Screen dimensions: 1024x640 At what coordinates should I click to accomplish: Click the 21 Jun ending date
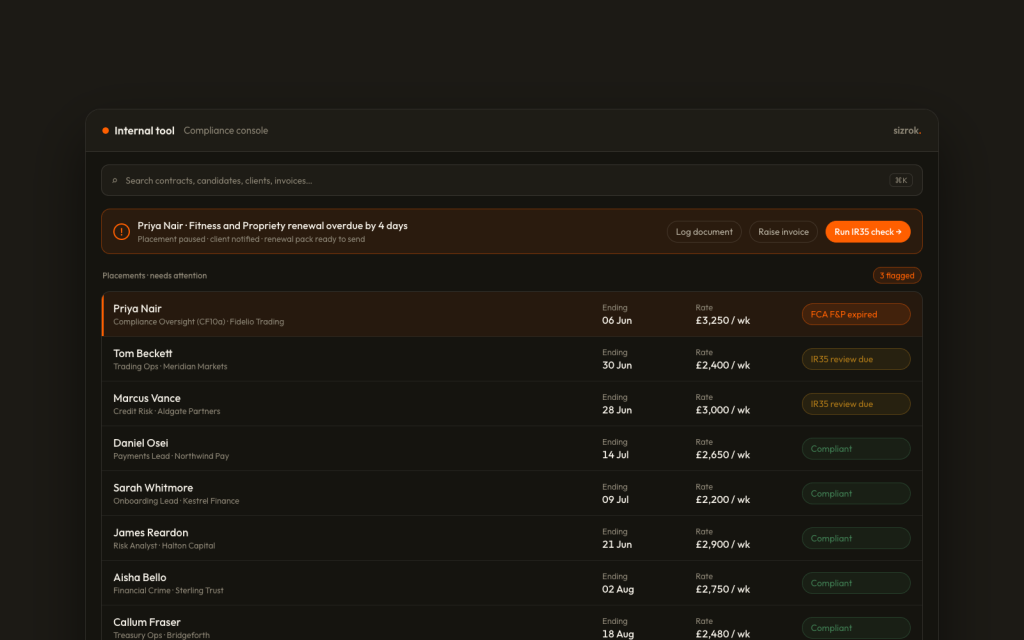616,545
